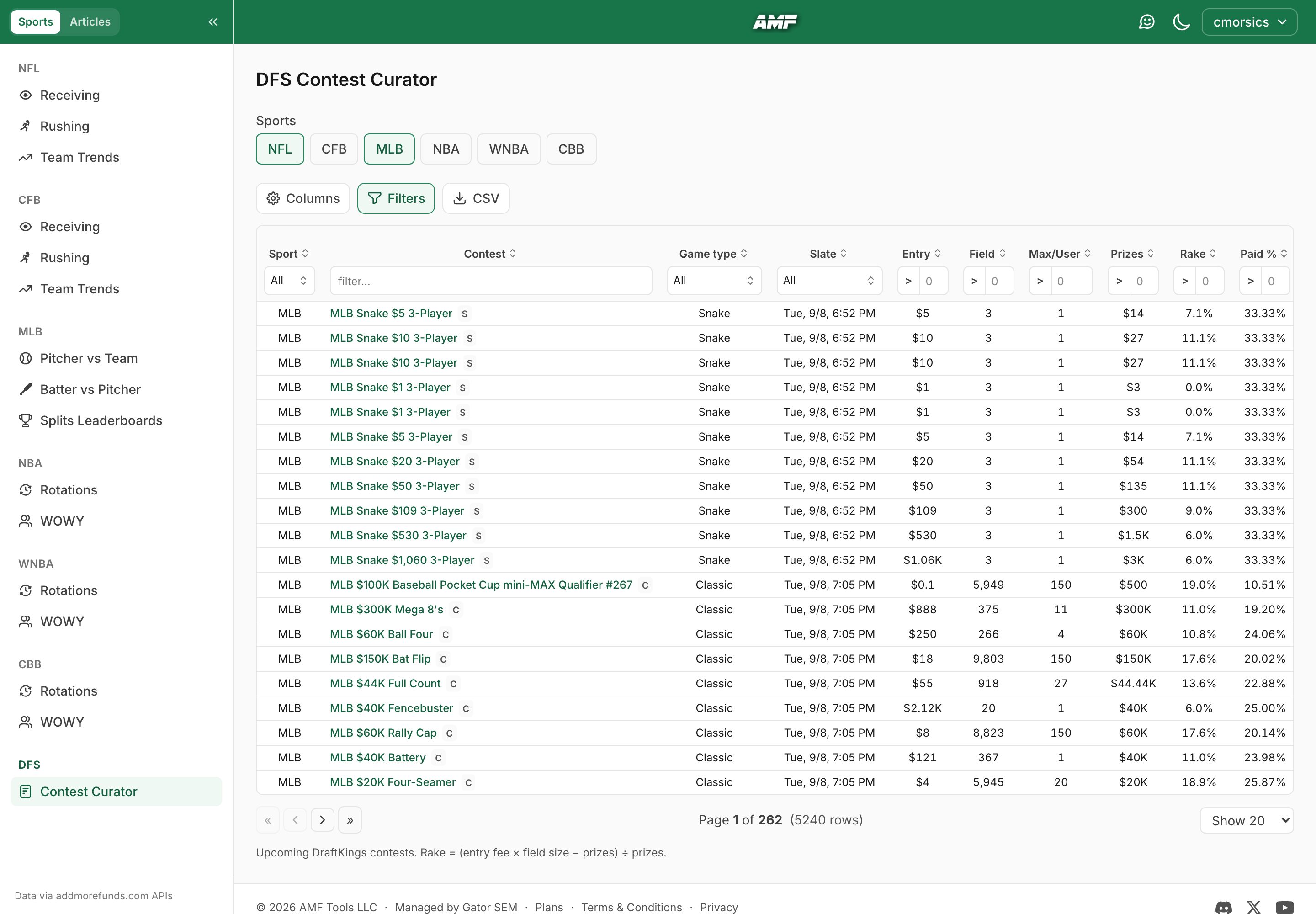Collapse the sidebar with double-chevron icon
1316x914 pixels.
click(213, 22)
